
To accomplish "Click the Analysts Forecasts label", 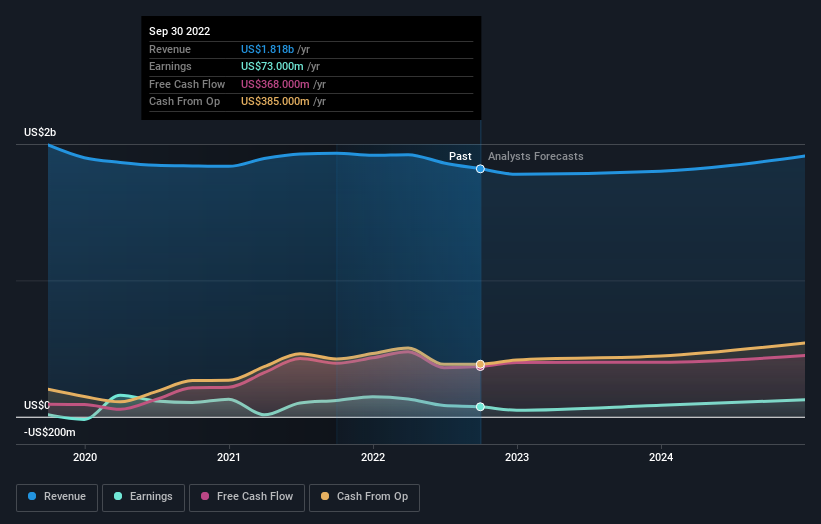I will click(536, 156).
